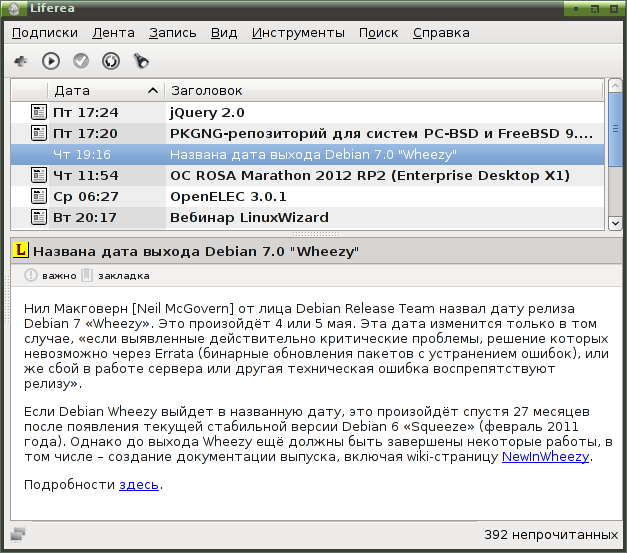Screen dimensions: 627x553
Task: Open the Инструменты menu
Action: [298, 33]
